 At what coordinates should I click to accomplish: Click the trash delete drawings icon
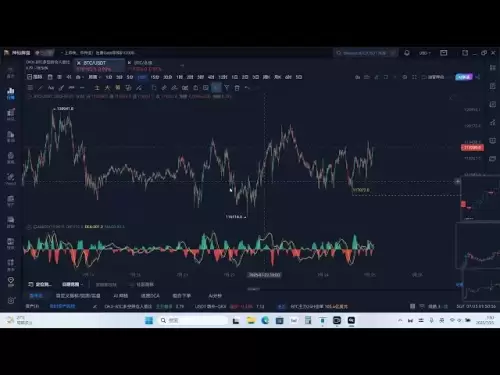tap(237, 88)
